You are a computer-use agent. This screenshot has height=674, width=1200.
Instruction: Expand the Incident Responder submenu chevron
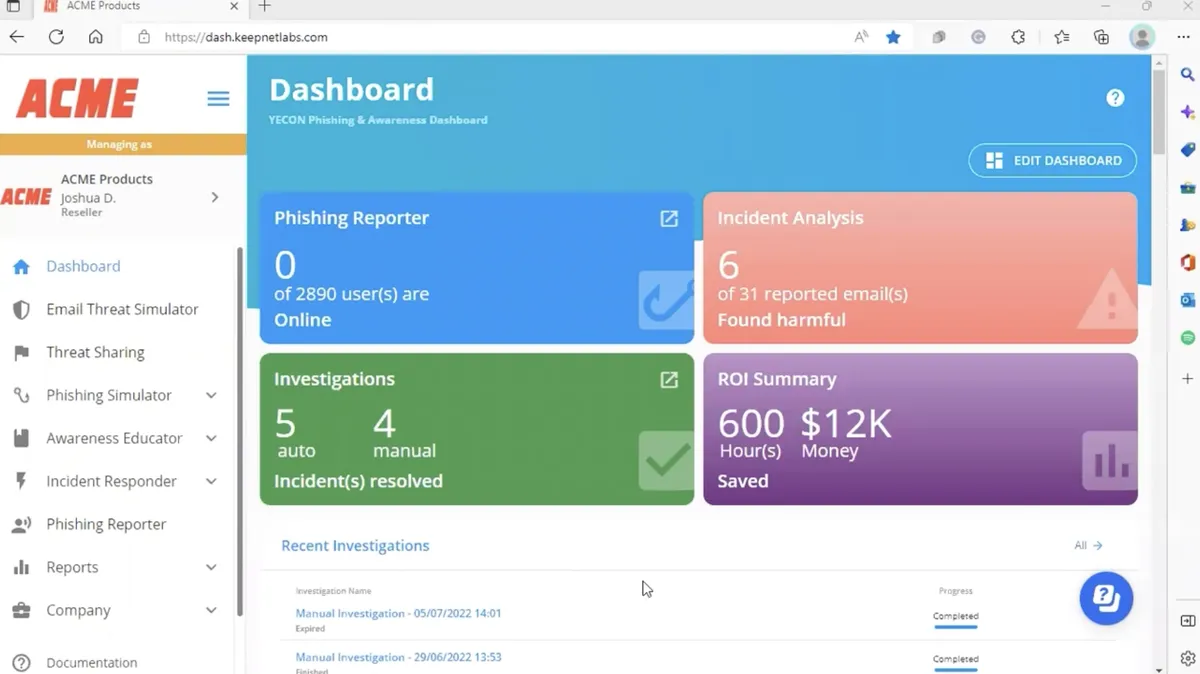point(211,482)
